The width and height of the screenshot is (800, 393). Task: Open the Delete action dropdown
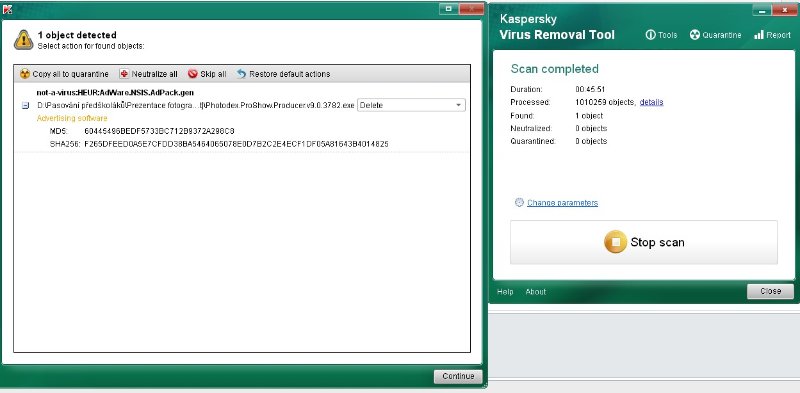point(411,105)
